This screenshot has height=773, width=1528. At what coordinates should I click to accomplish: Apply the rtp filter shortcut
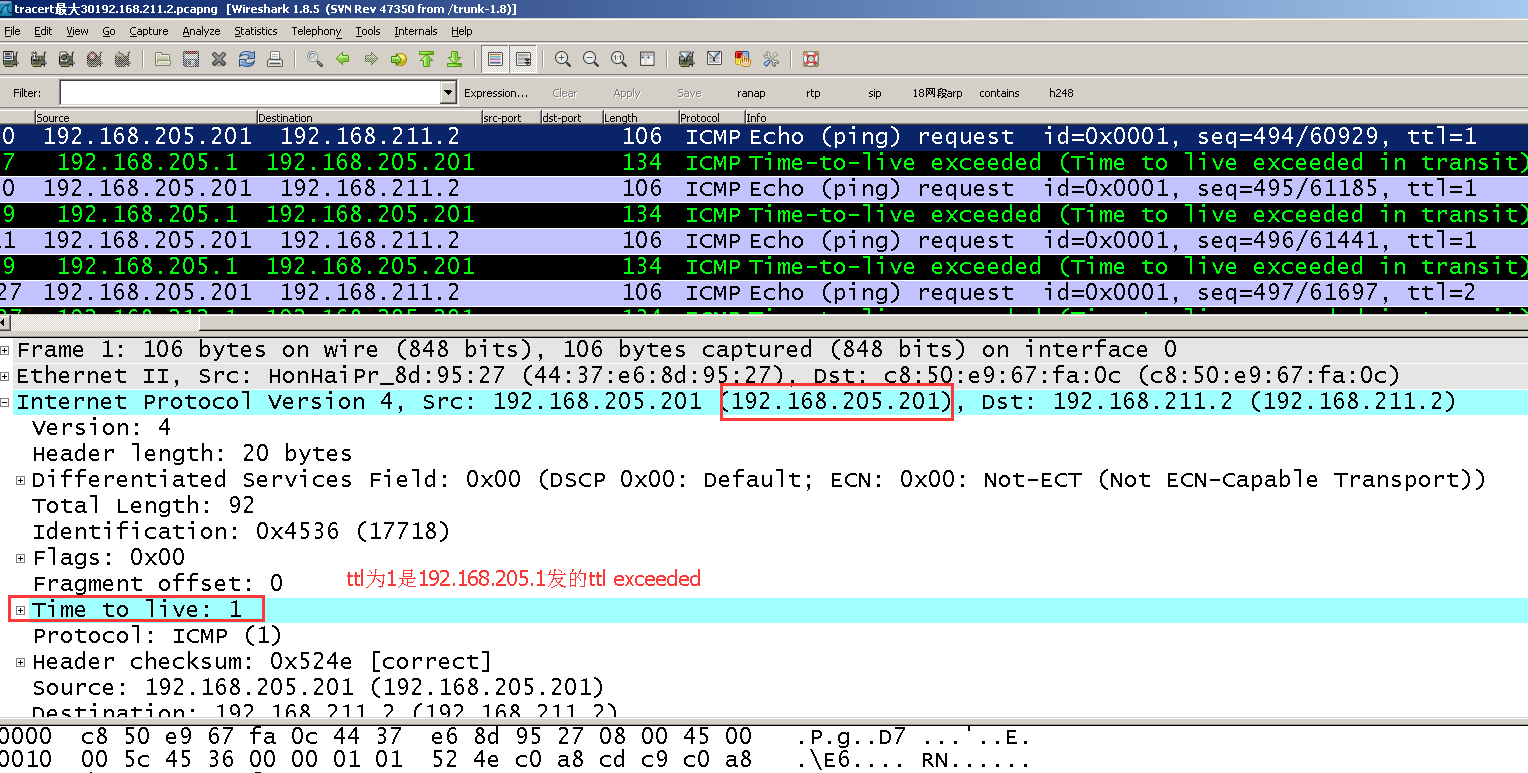(x=813, y=93)
